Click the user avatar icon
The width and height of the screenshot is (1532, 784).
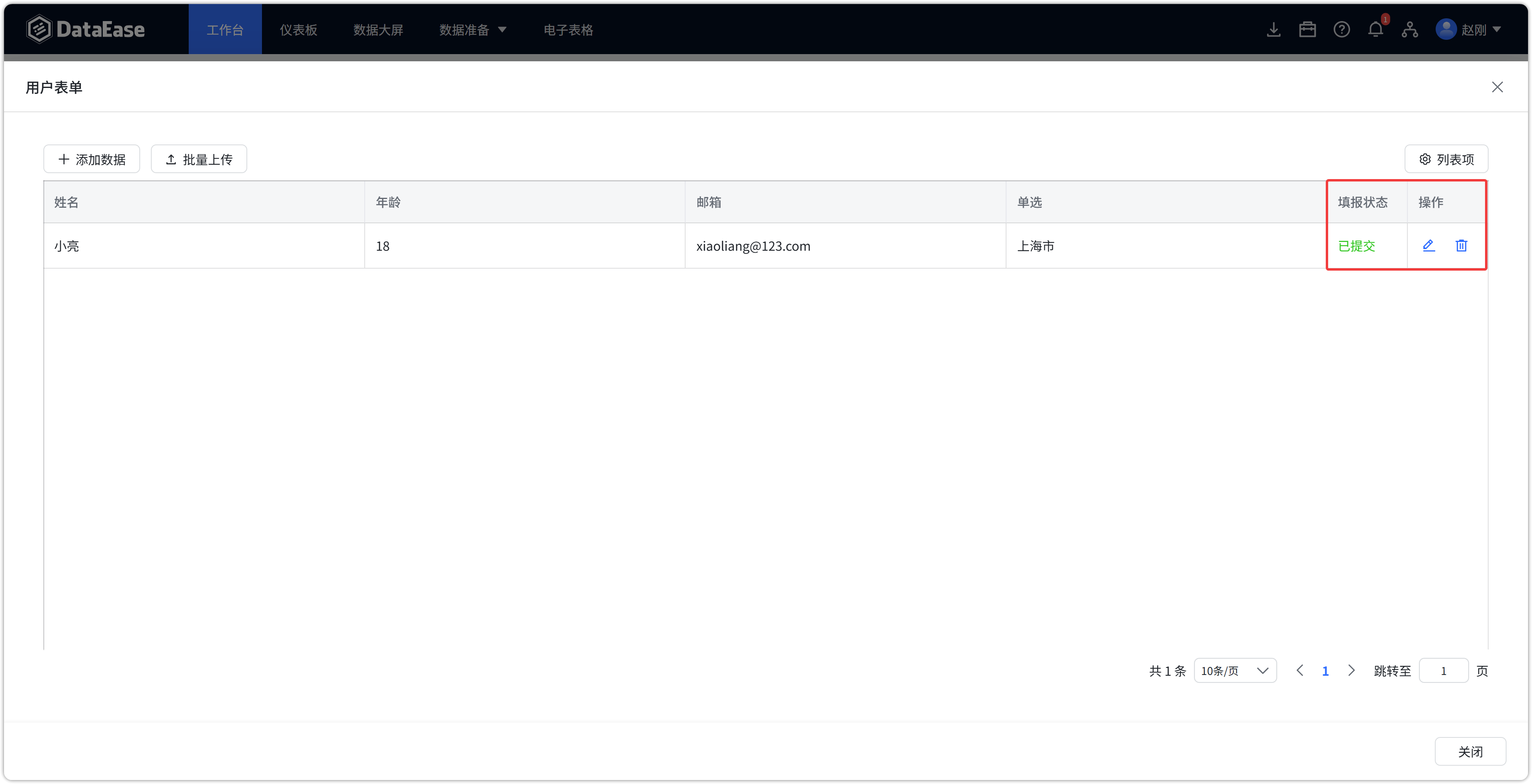click(1446, 29)
